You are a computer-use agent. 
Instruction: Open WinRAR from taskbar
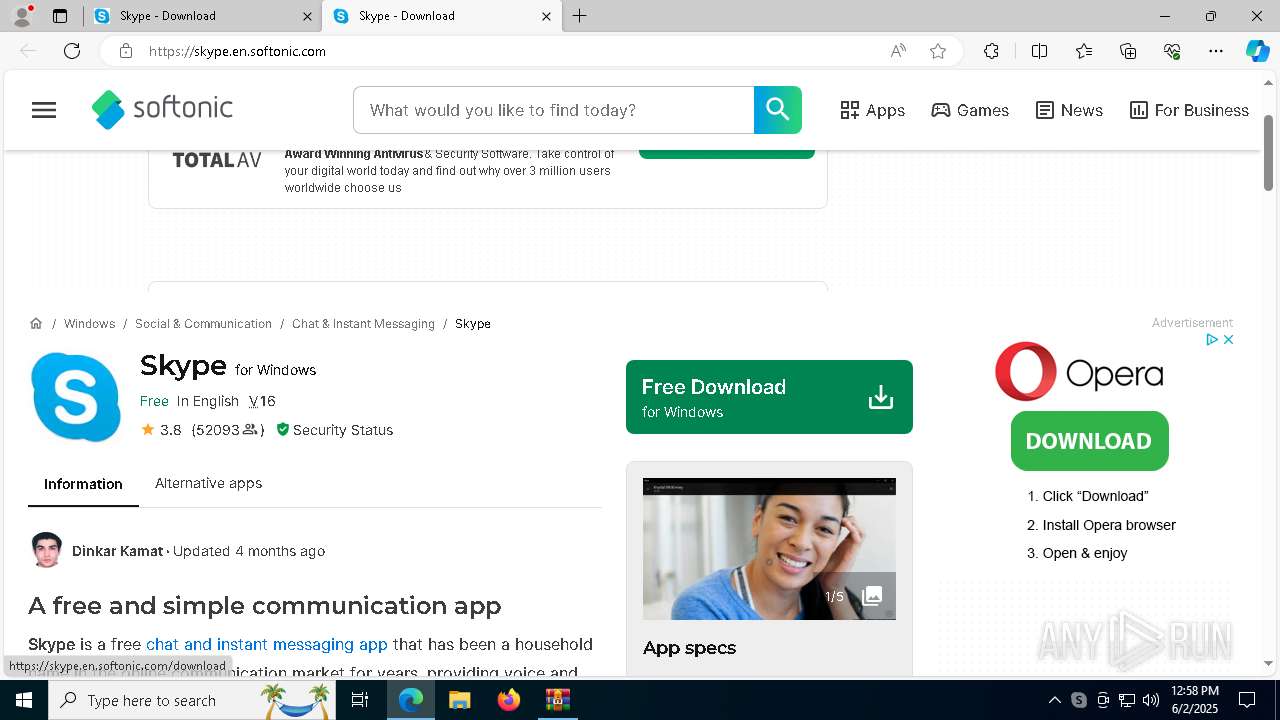[558, 700]
